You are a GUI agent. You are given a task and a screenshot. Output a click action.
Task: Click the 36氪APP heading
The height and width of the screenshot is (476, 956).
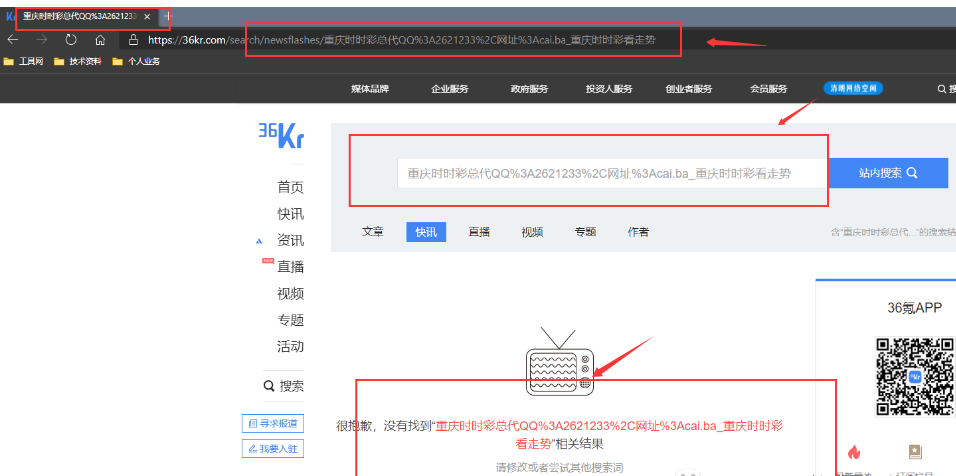point(915,308)
